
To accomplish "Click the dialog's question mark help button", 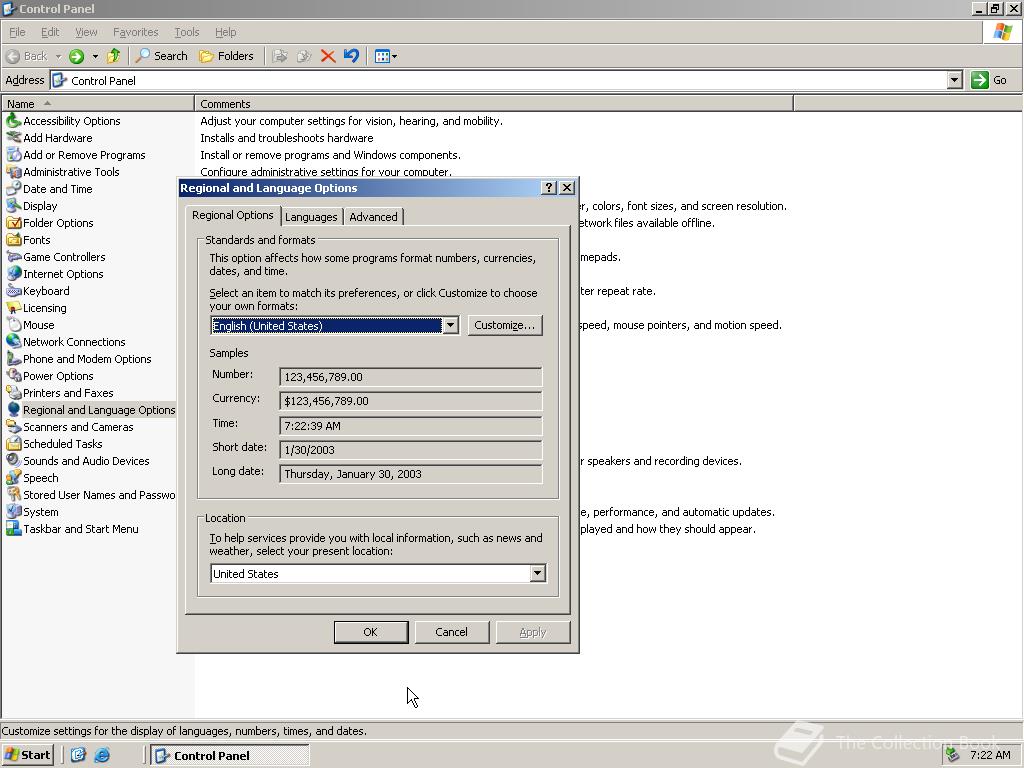I will click(x=549, y=188).
